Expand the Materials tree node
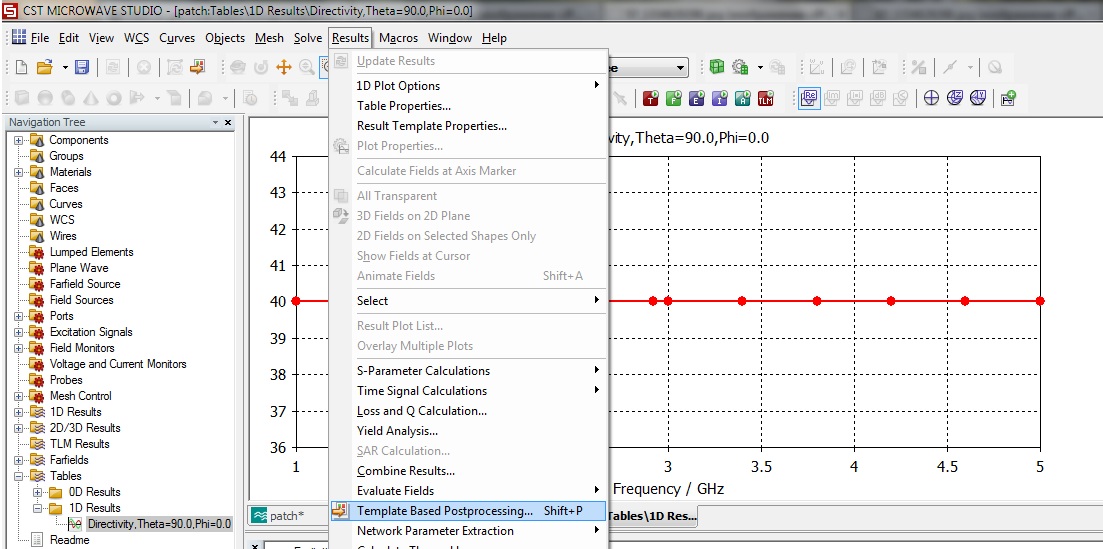This screenshot has height=549, width=1103. (x=18, y=172)
